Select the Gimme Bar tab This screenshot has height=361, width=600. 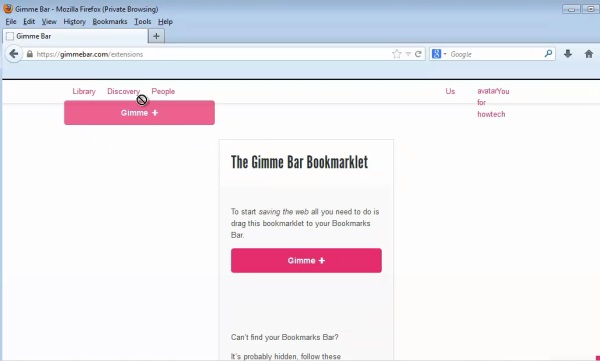tap(75, 36)
